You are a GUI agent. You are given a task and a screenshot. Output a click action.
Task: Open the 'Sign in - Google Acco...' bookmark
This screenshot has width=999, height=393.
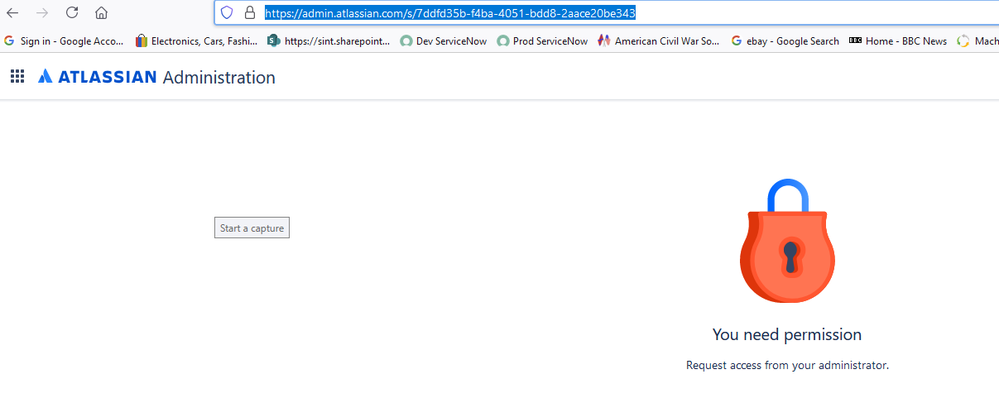pos(64,41)
